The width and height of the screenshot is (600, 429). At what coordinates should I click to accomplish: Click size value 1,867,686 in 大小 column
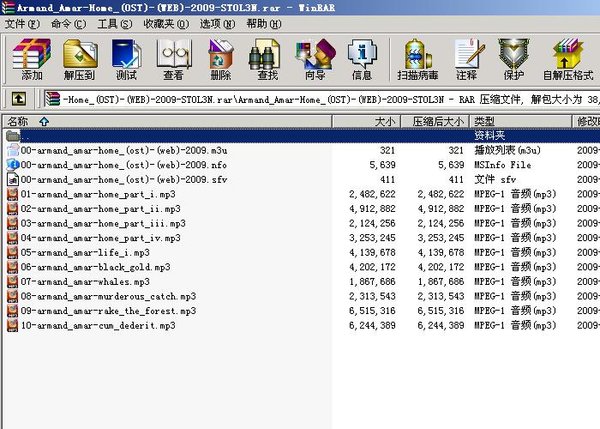tap(372, 281)
